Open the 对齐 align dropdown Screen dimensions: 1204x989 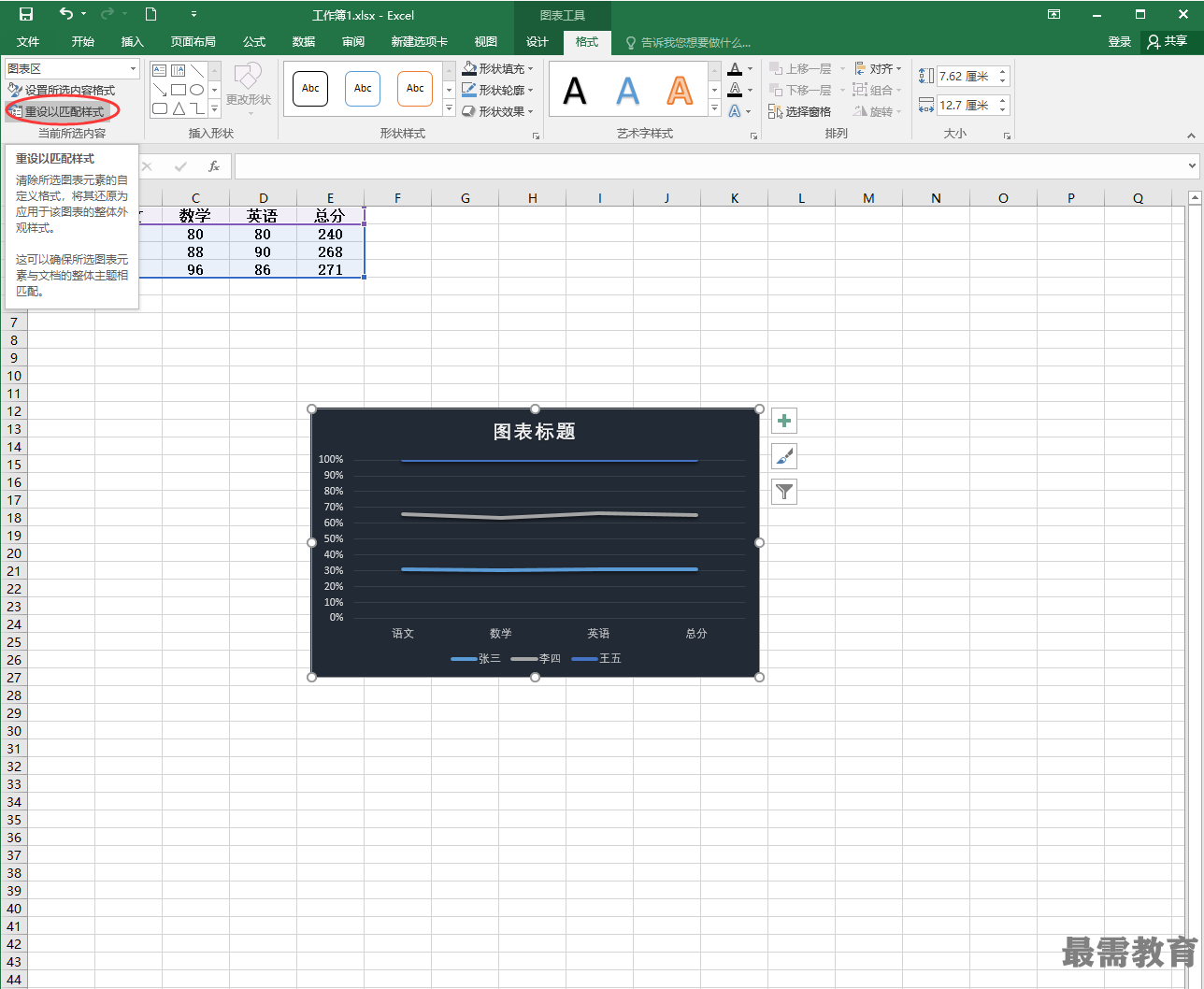pos(878,68)
